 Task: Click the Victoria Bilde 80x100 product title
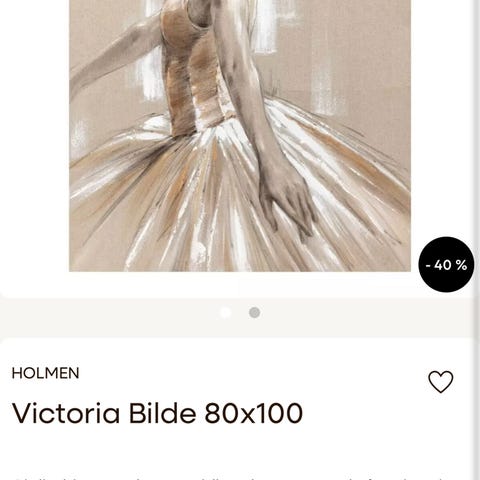[157, 413]
